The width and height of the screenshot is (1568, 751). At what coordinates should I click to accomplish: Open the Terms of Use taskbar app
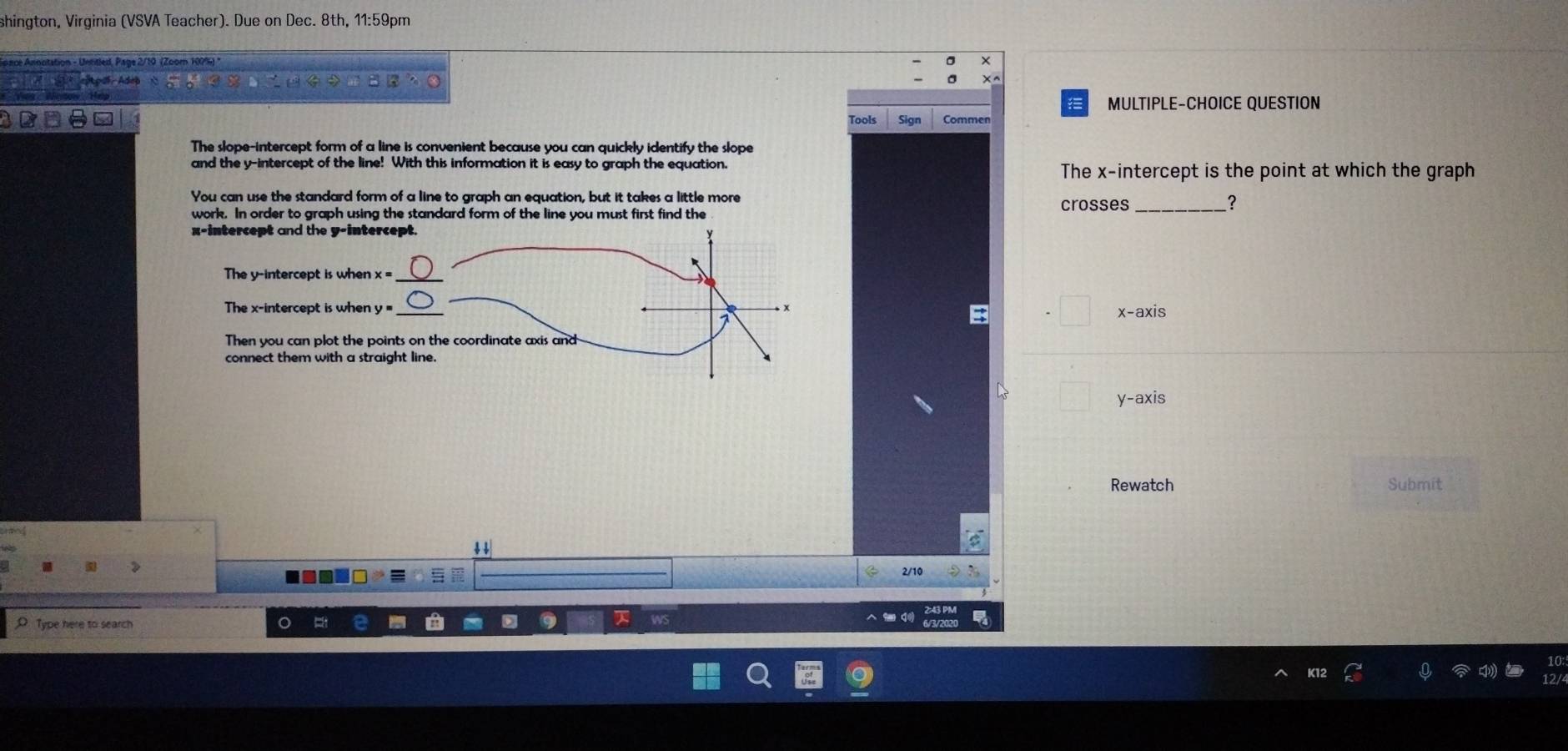(x=808, y=674)
